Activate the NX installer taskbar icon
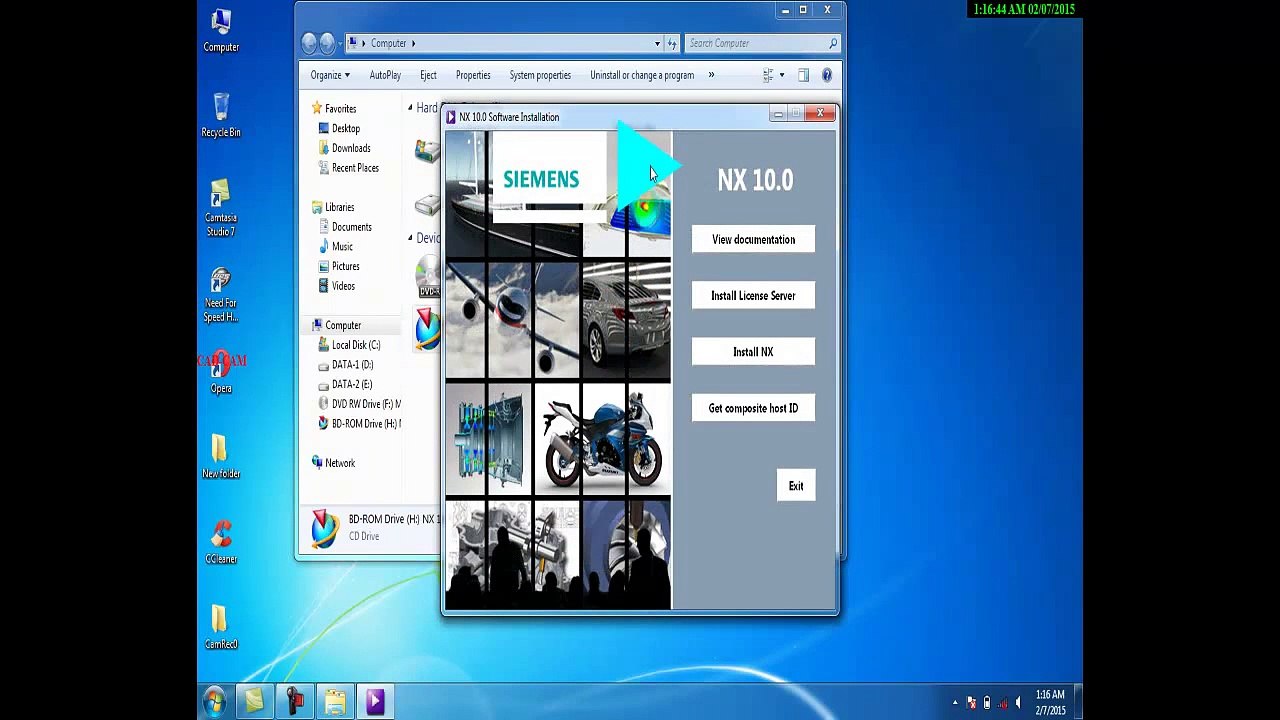This screenshot has width=1280, height=720. (374, 701)
